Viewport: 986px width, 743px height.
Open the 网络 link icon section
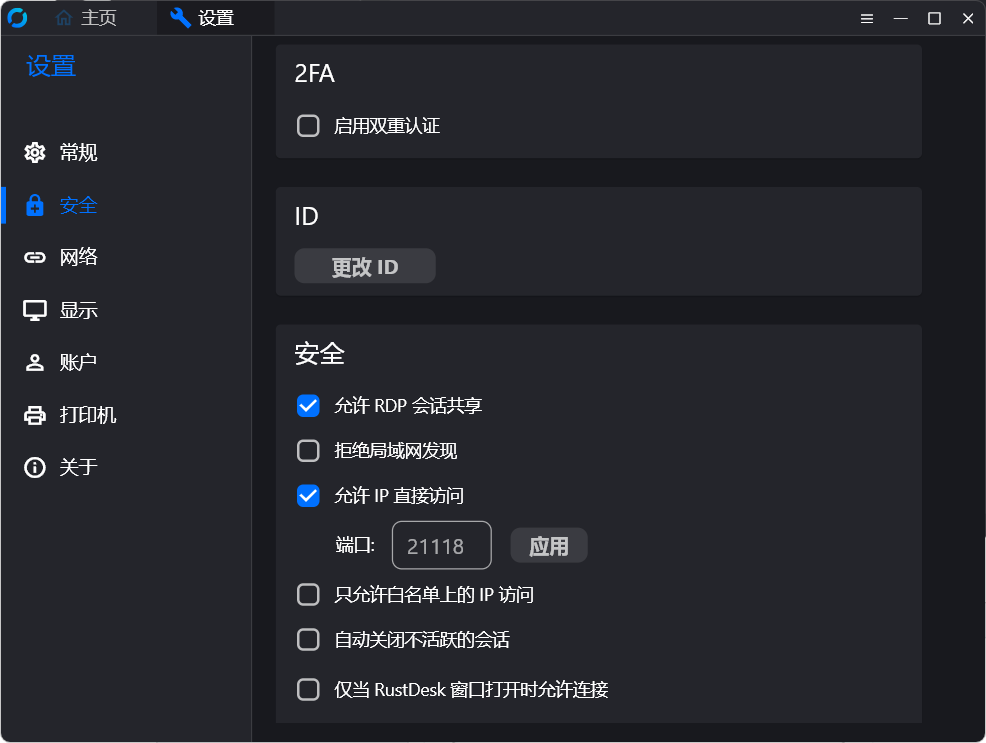[x=35, y=258]
